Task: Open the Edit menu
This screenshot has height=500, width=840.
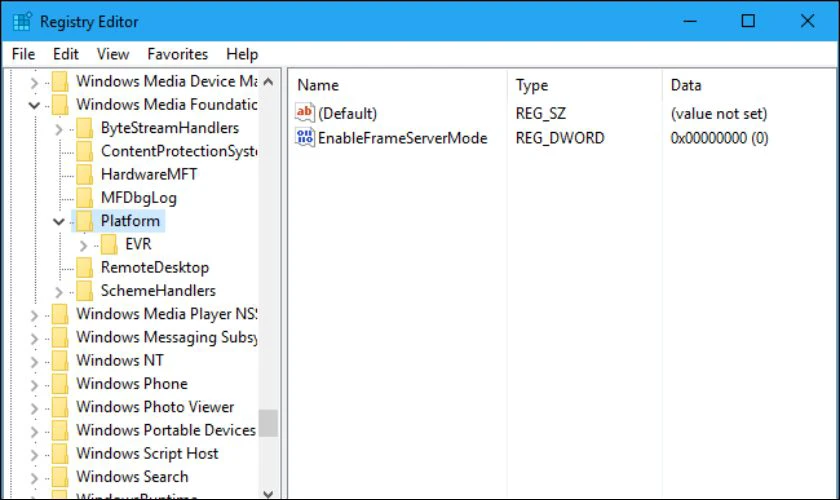Action: (x=65, y=54)
